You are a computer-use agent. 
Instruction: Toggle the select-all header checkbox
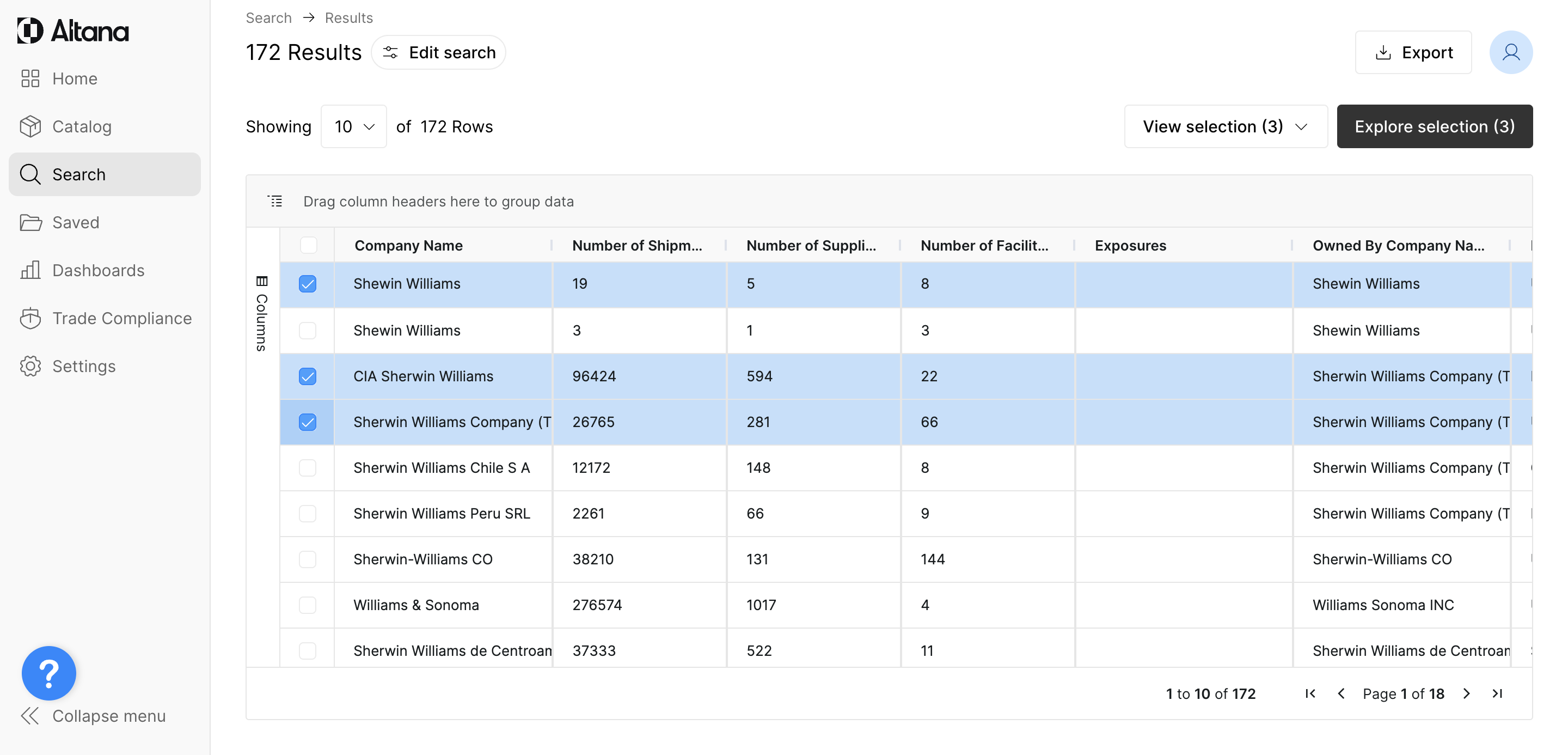click(x=309, y=245)
